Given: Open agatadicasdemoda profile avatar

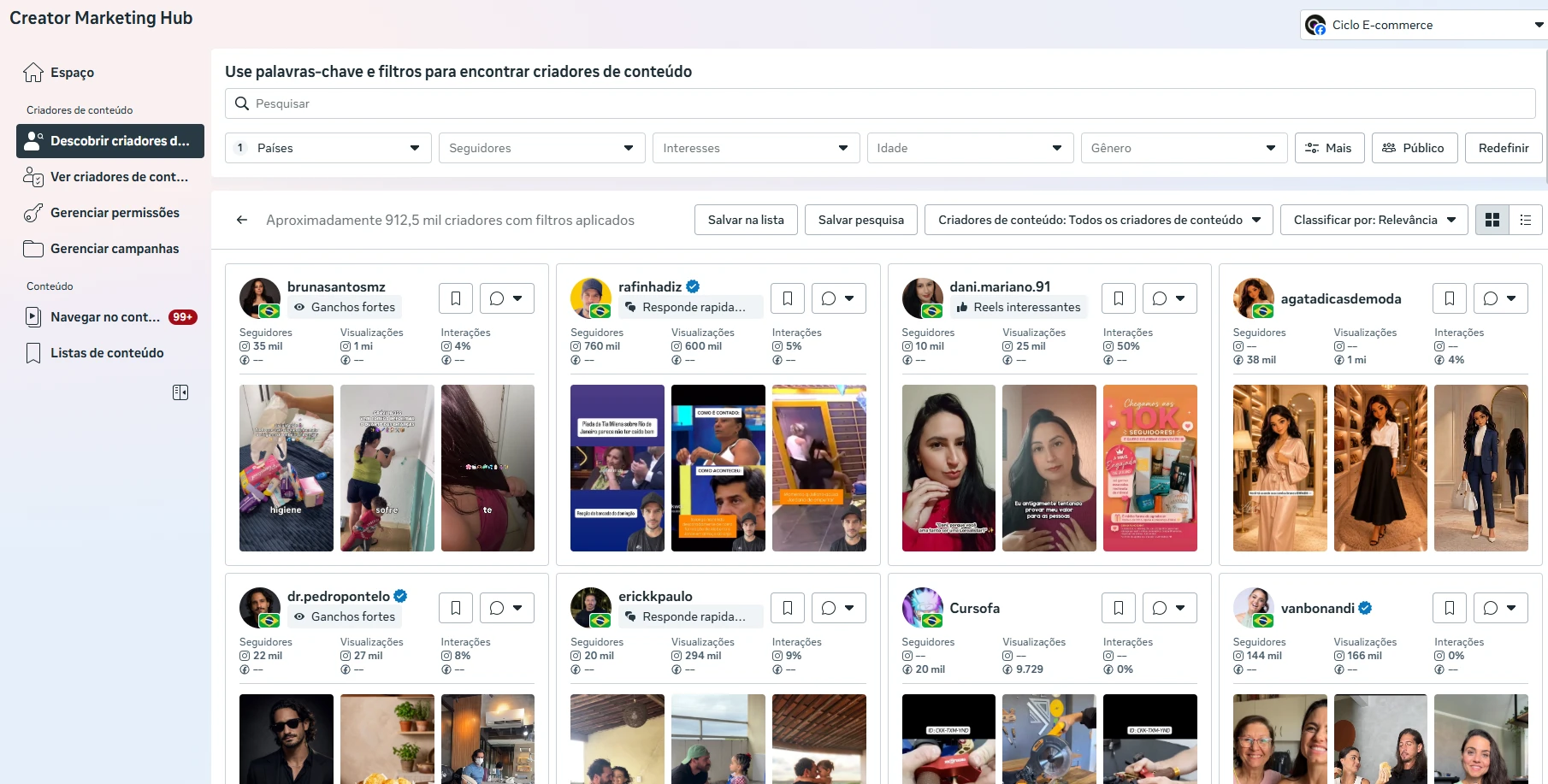Looking at the screenshot, I should coord(1254,298).
